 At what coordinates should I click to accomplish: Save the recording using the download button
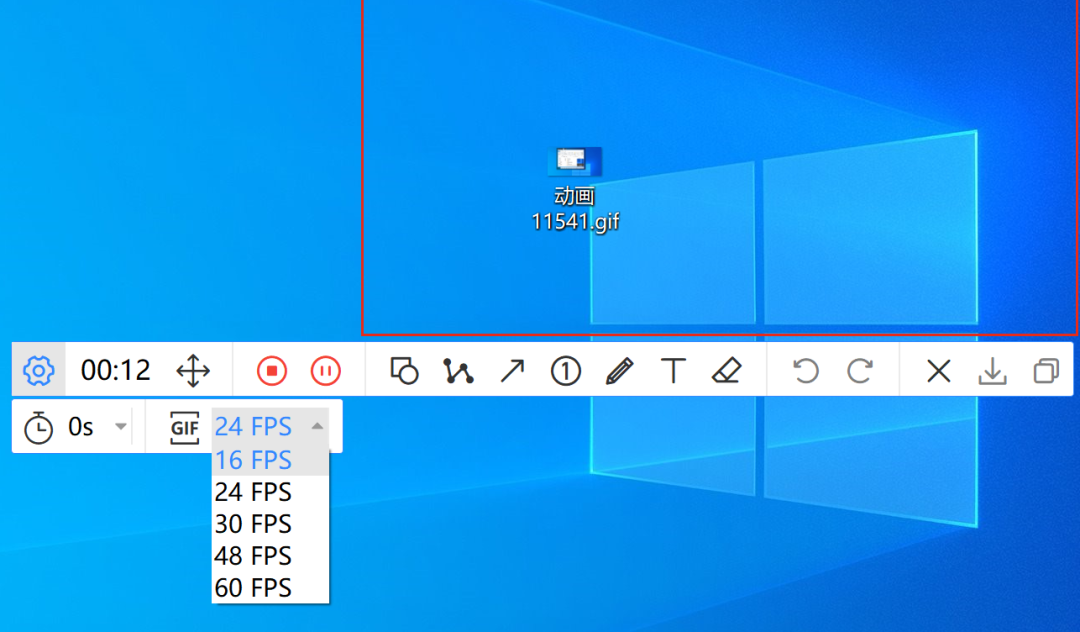pyautogui.click(x=992, y=370)
